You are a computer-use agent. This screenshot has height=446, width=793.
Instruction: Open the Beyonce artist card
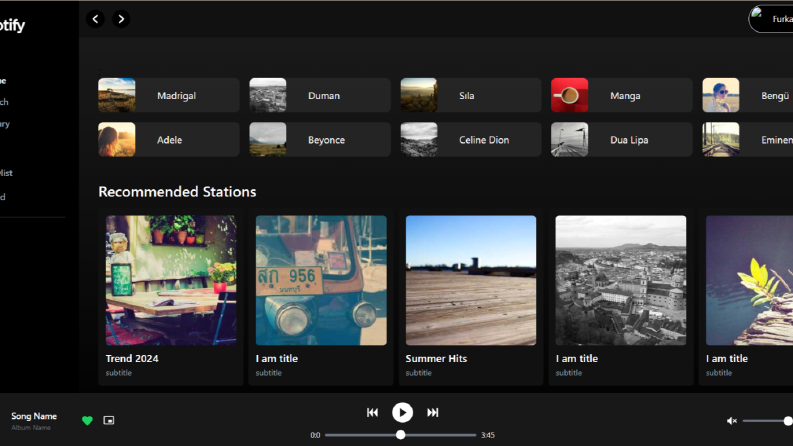click(320, 140)
